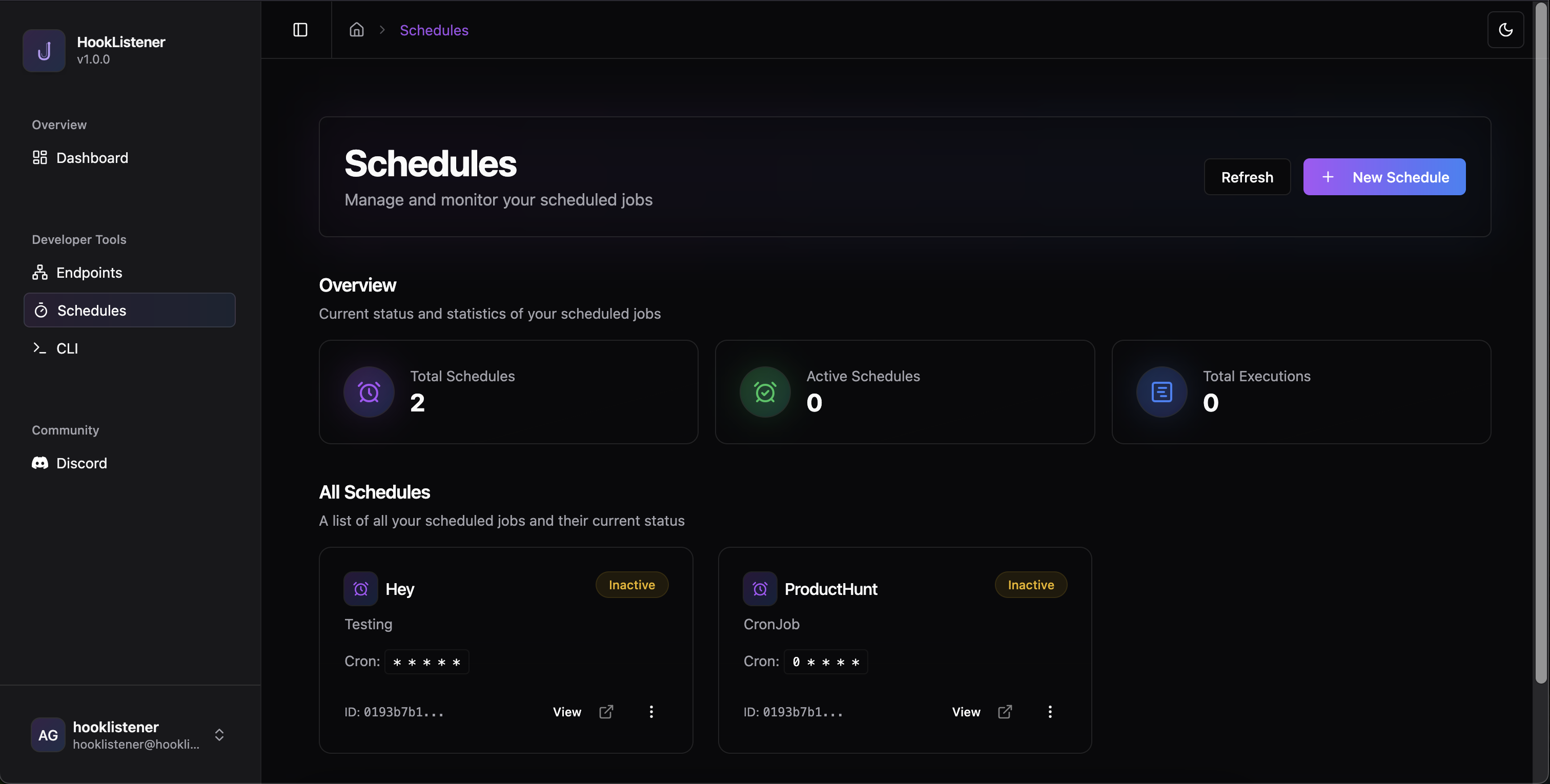Open three-dot menu on Hey schedule
Screen dimensions: 1550x784
click(651, 712)
